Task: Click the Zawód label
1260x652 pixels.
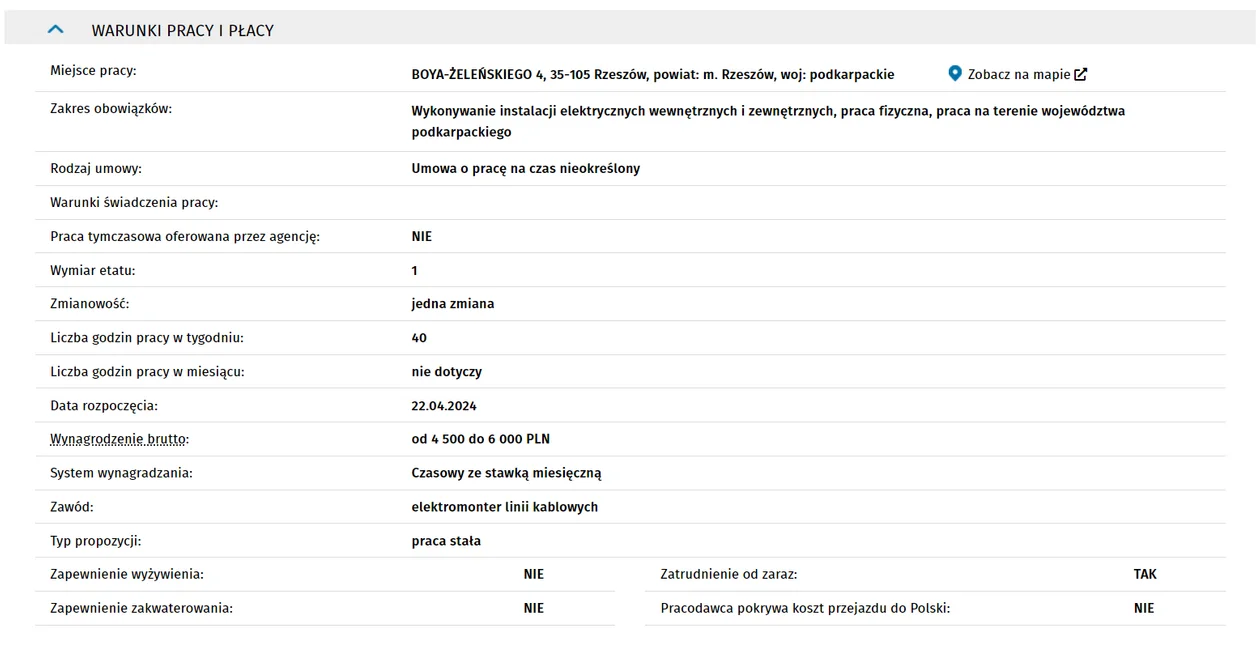Action: point(72,507)
